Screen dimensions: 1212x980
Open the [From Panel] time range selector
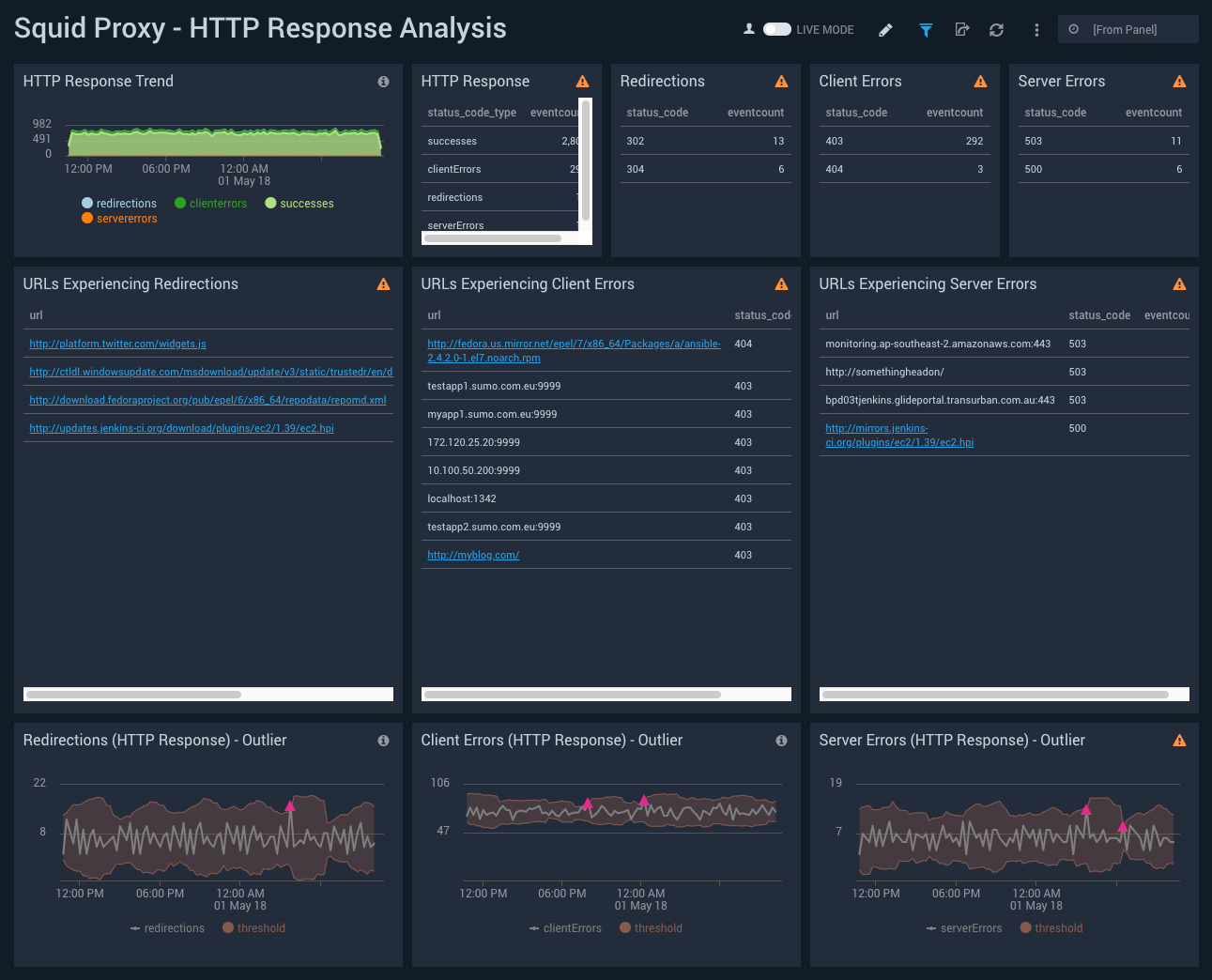tap(1127, 30)
